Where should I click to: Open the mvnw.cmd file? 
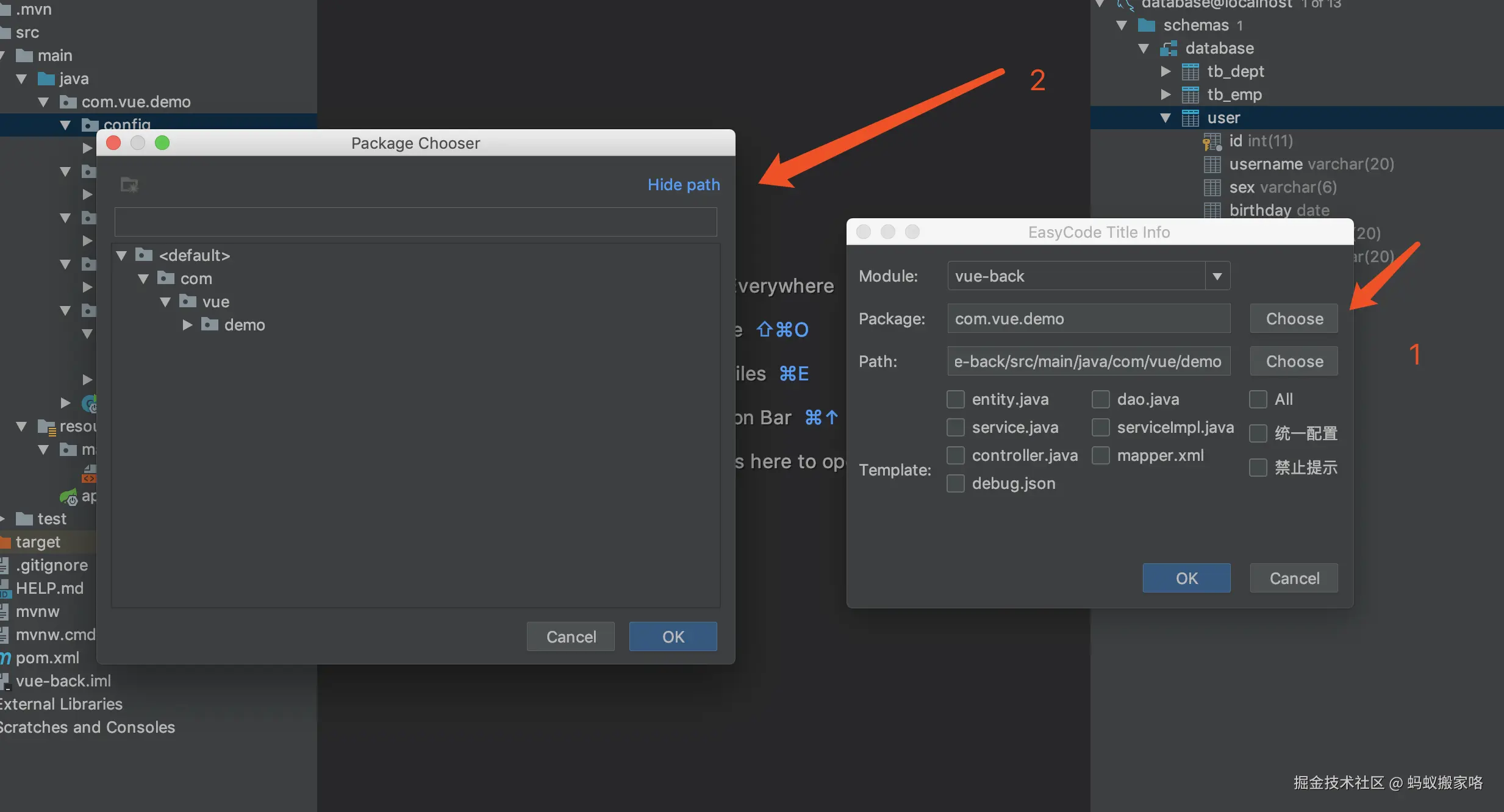56,635
